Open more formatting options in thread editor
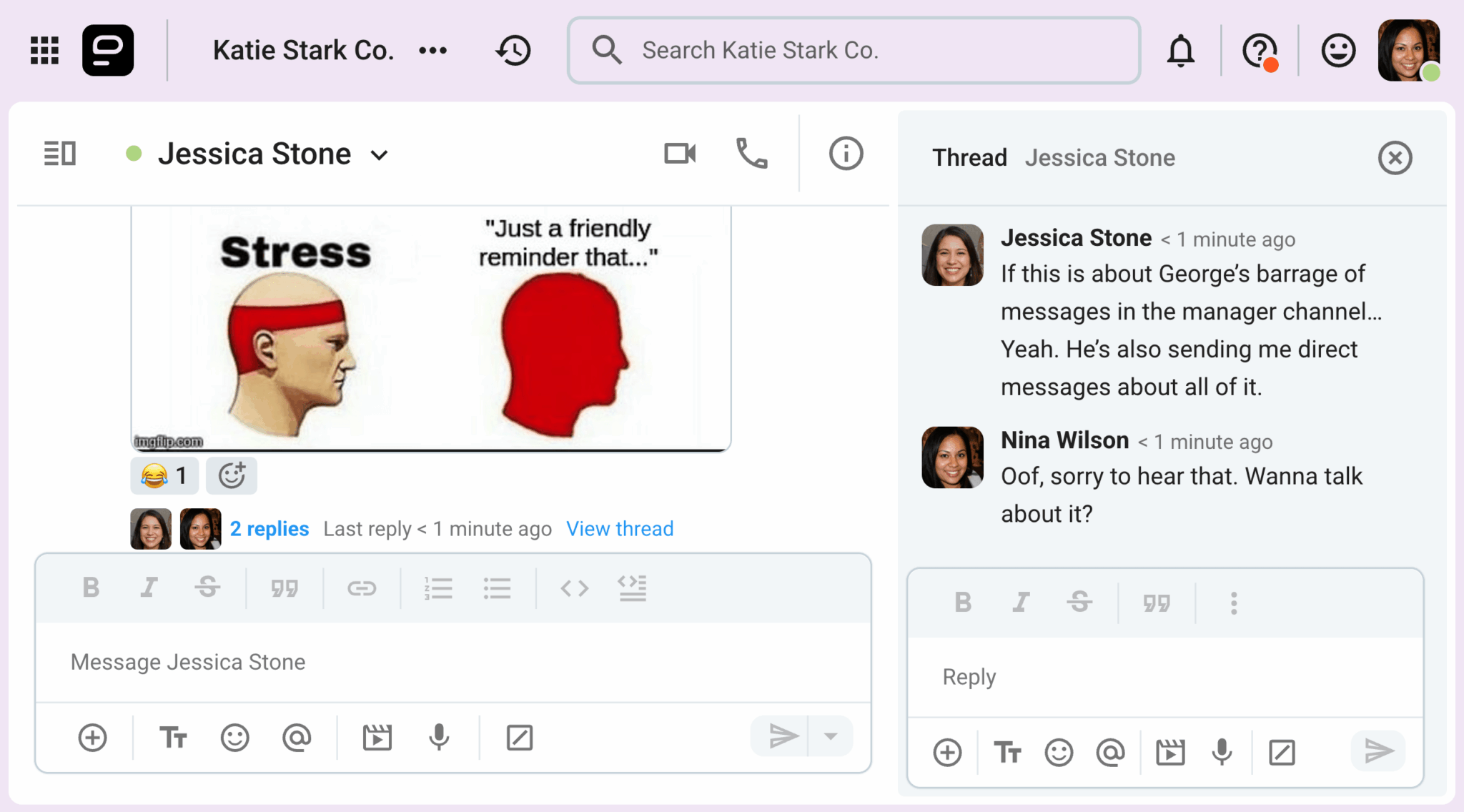This screenshot has width=1464, height=812. coord(1234,603)
